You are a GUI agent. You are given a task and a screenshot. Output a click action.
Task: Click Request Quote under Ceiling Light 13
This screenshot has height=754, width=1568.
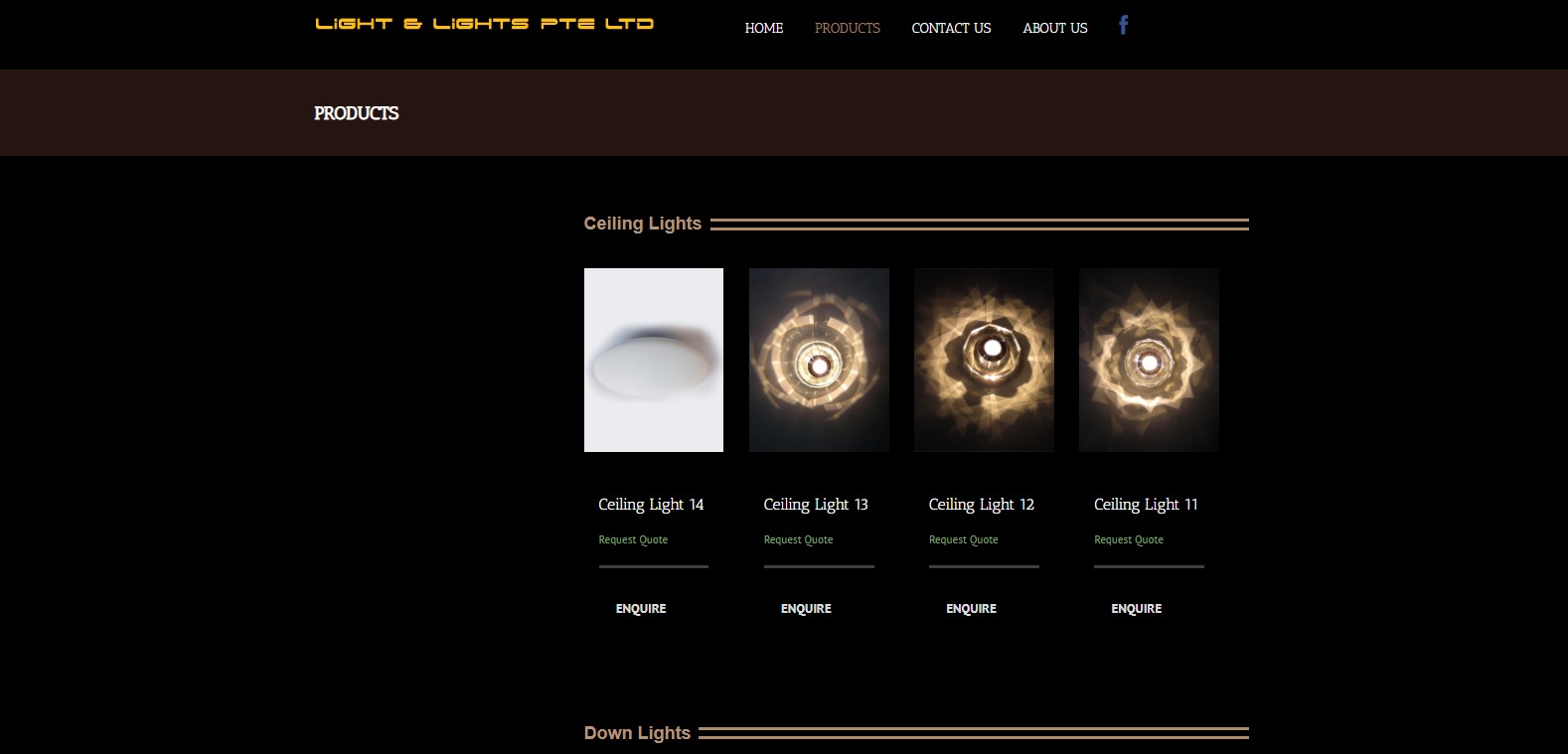tap(798, 539)
